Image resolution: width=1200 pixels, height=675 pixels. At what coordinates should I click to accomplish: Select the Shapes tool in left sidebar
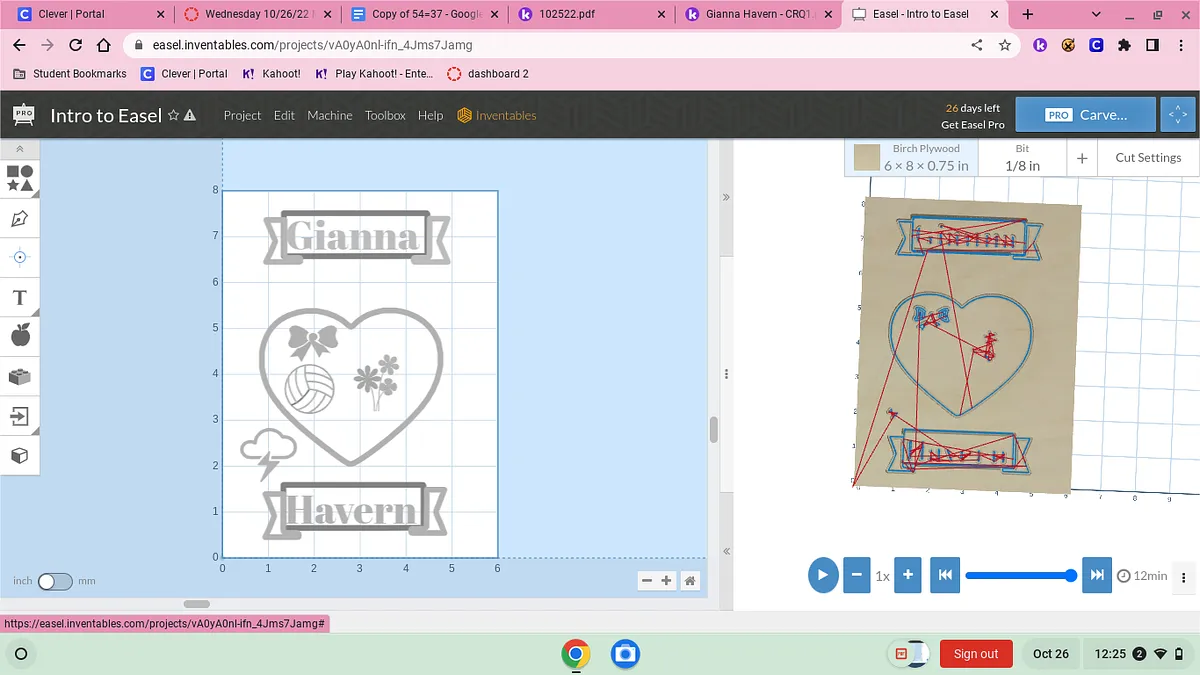[x=20, y=178]
